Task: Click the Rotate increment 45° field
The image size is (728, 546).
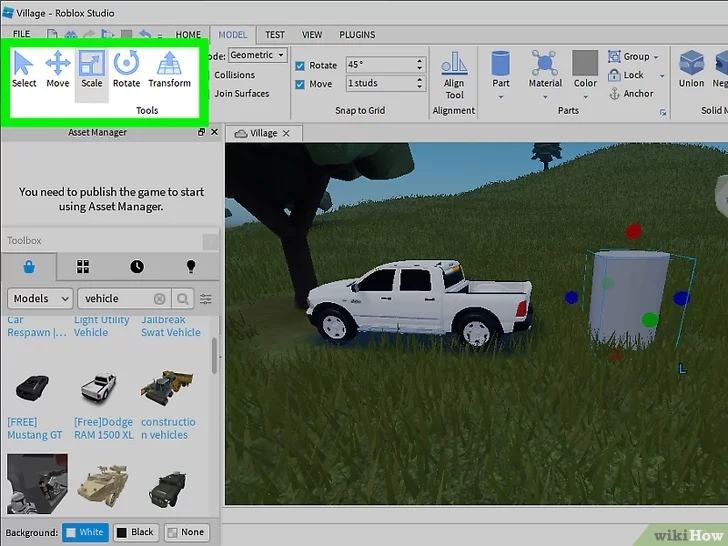Action: [x=385, y=65]
